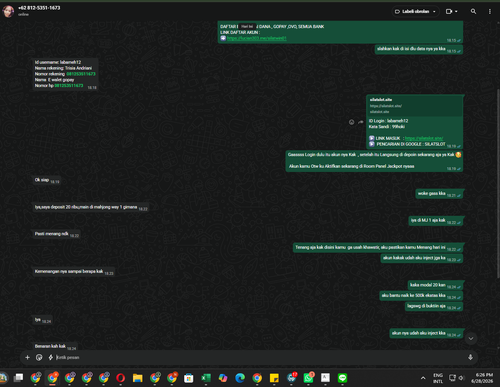Image resolution: width=500 pixels, height=387 pixels.
Task: Open the LINK DAFTAR AKUN hyperlink
Action: 257,38
